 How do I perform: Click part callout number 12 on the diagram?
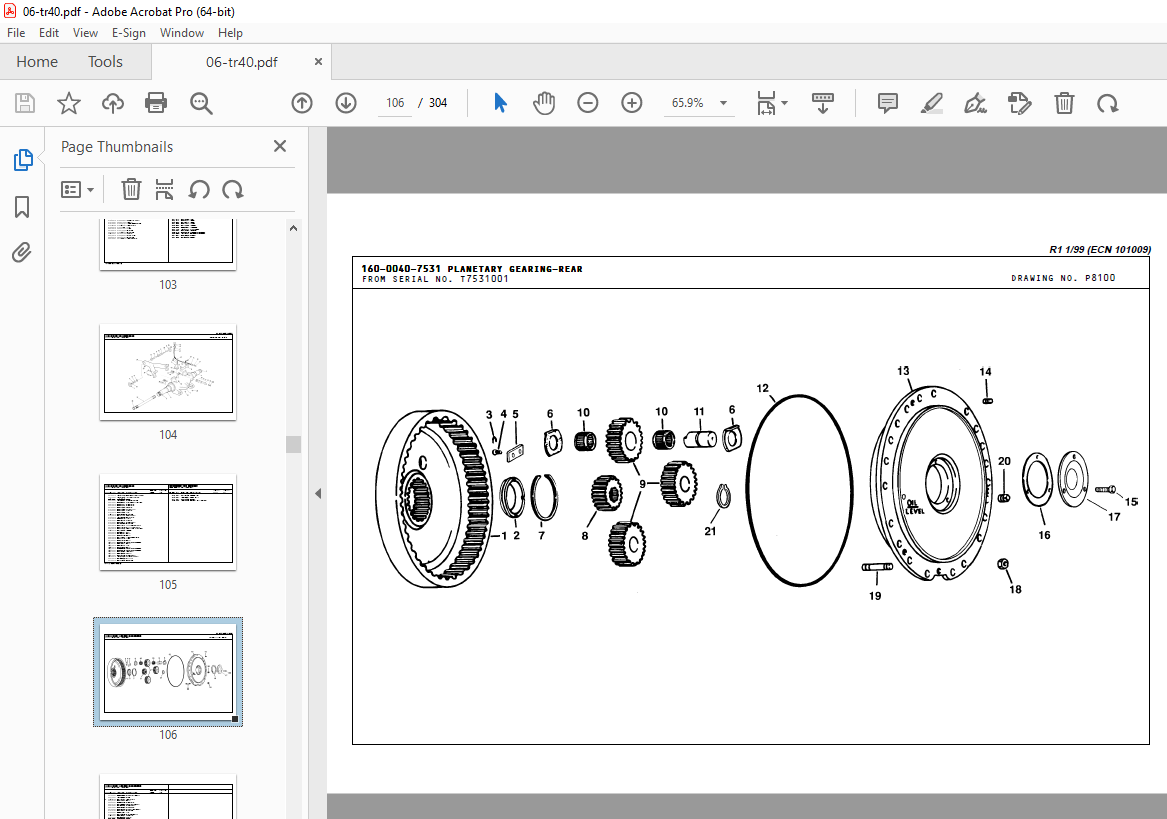pos(762,388)
